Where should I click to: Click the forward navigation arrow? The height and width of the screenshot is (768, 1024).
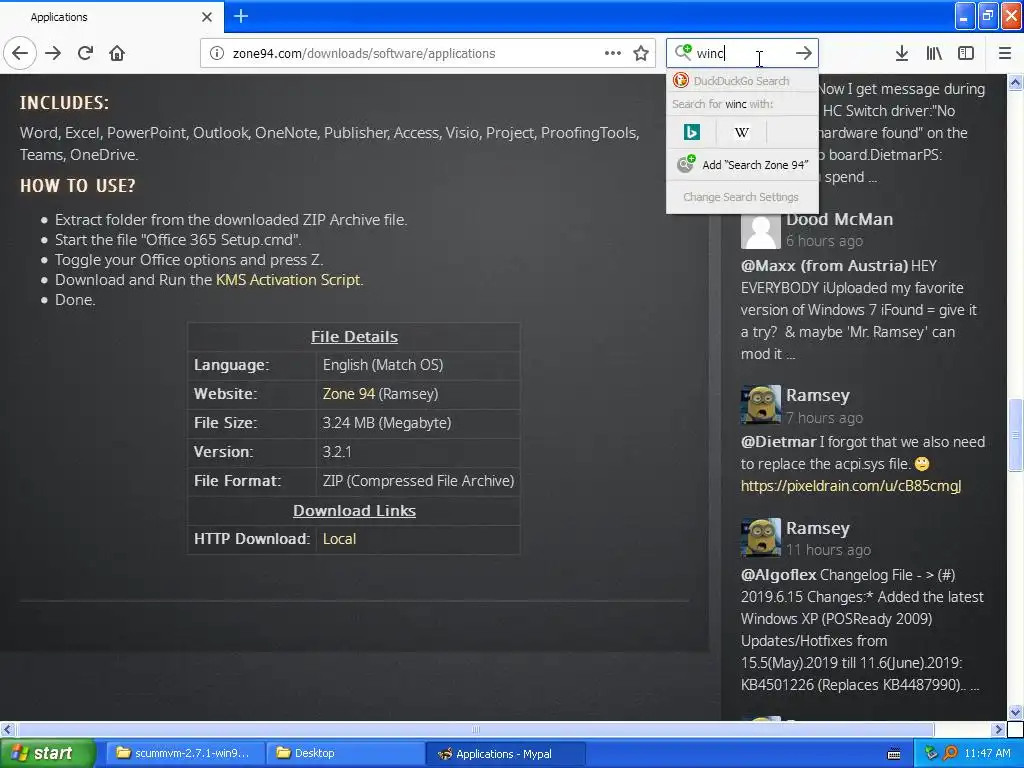tap(53, 53)
